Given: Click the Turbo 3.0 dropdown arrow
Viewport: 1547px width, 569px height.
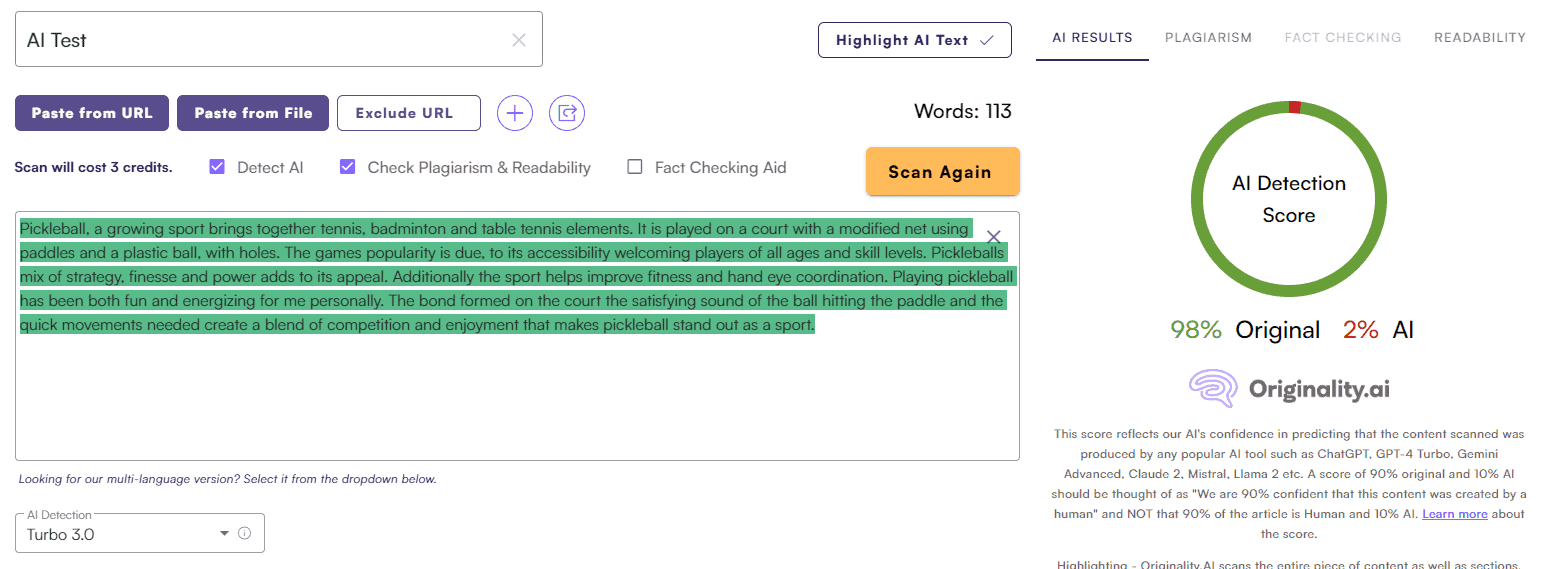Looking at the screenshot, I should tap(224, 534).
